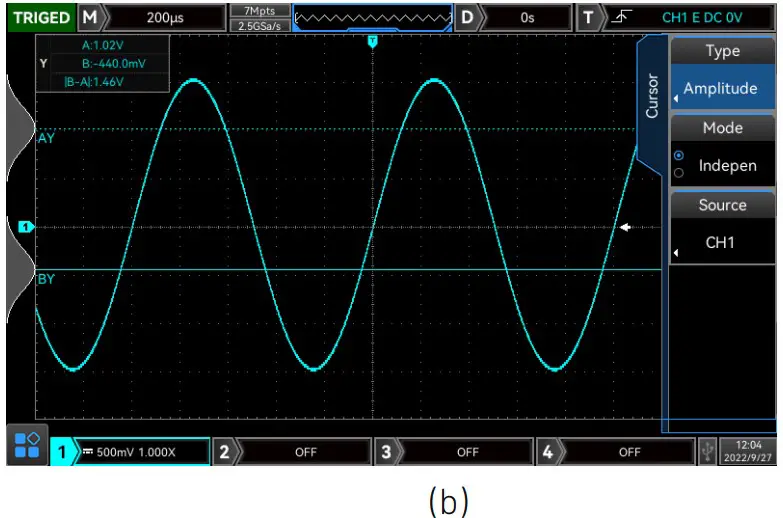Image resolution: width=783 pixels, height=518 pixels.
Task: Click the A:1.02V cursor readout
Action: (103, 45)
